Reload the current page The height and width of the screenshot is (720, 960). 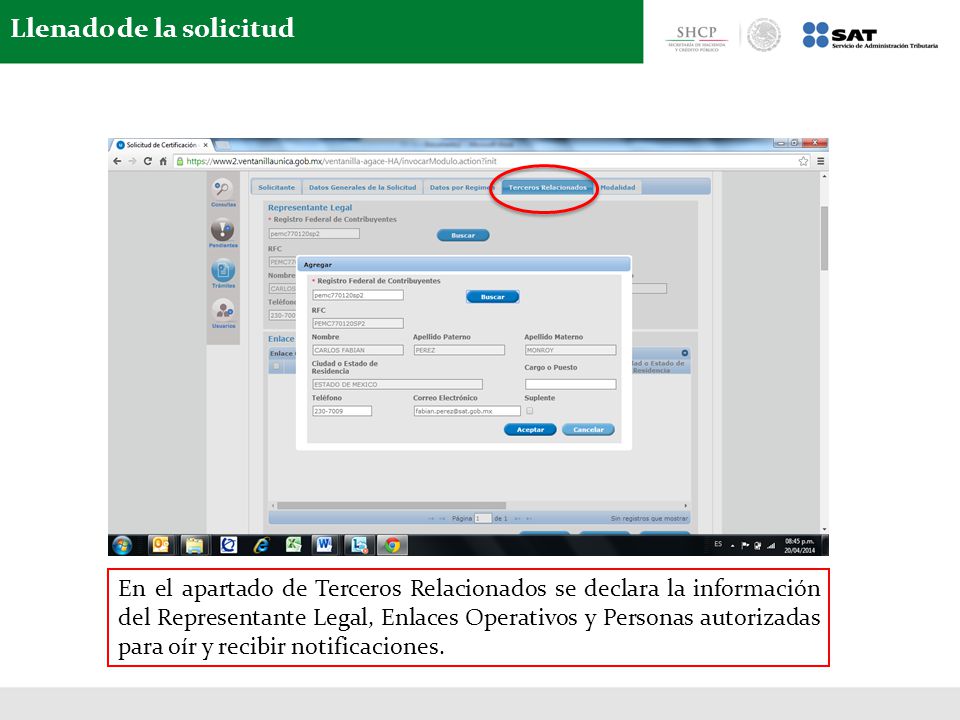(148, 161)
